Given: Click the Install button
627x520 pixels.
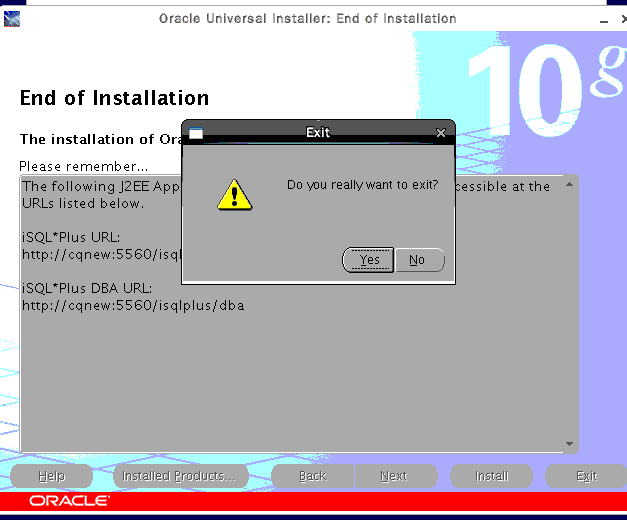Looking at the screenshot, I should pyautogui.click(x=491, y=476).
